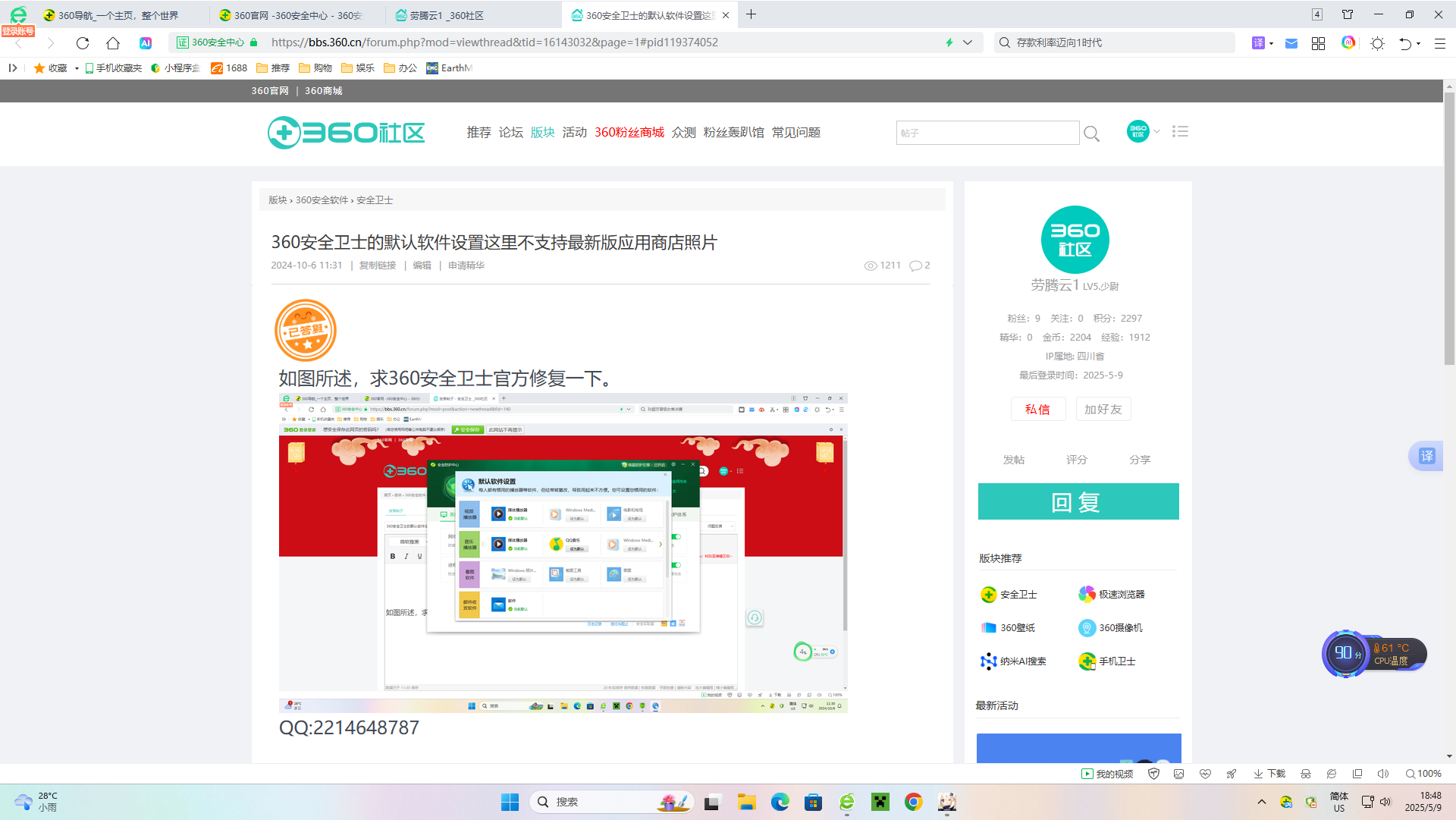Show hidden system tray icons chevron
This screenshot has height=820, width=1456.
pyautogui.click(x=1261, y=802)
